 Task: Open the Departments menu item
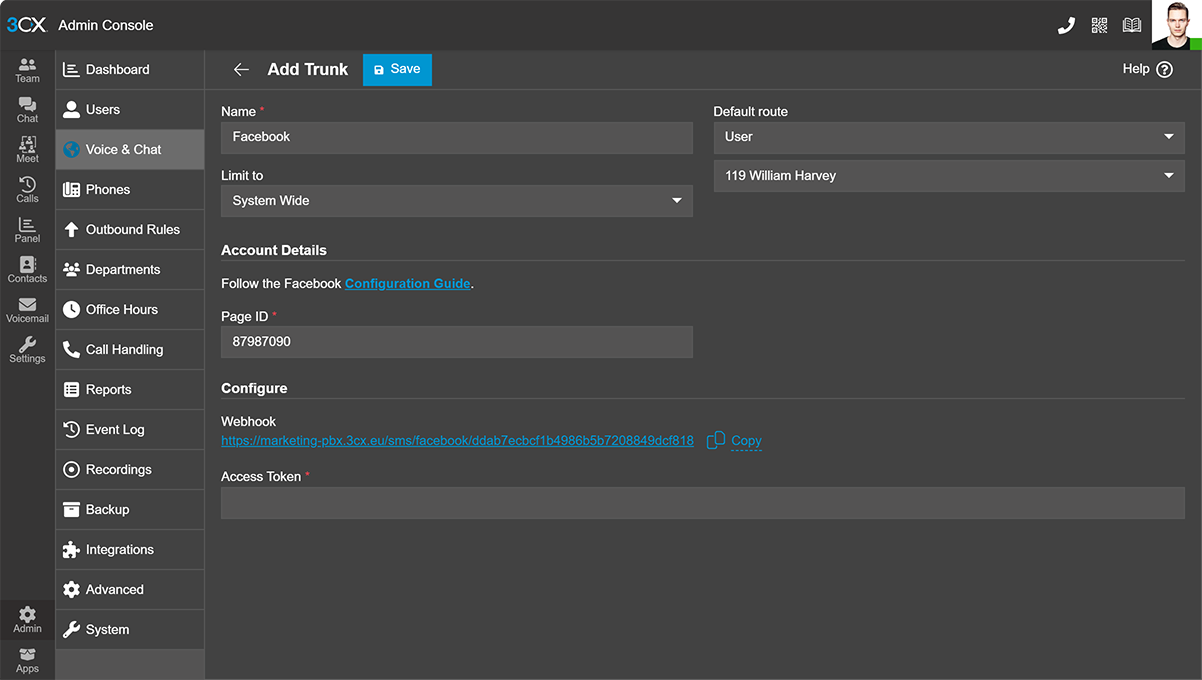(130, 270)
